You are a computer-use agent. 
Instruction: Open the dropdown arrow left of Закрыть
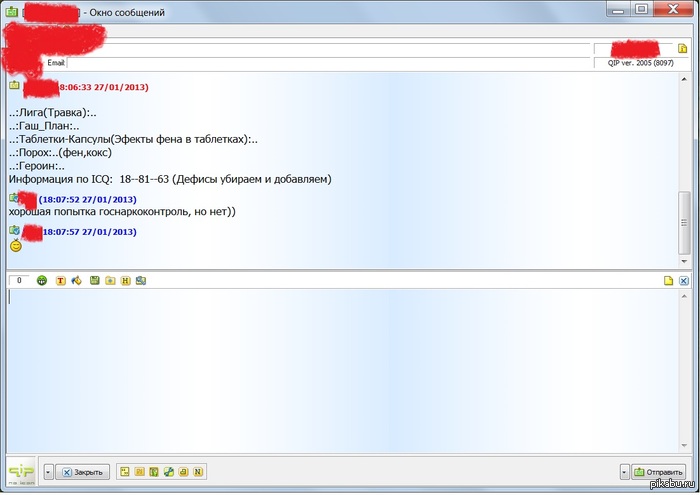(49, 472)
